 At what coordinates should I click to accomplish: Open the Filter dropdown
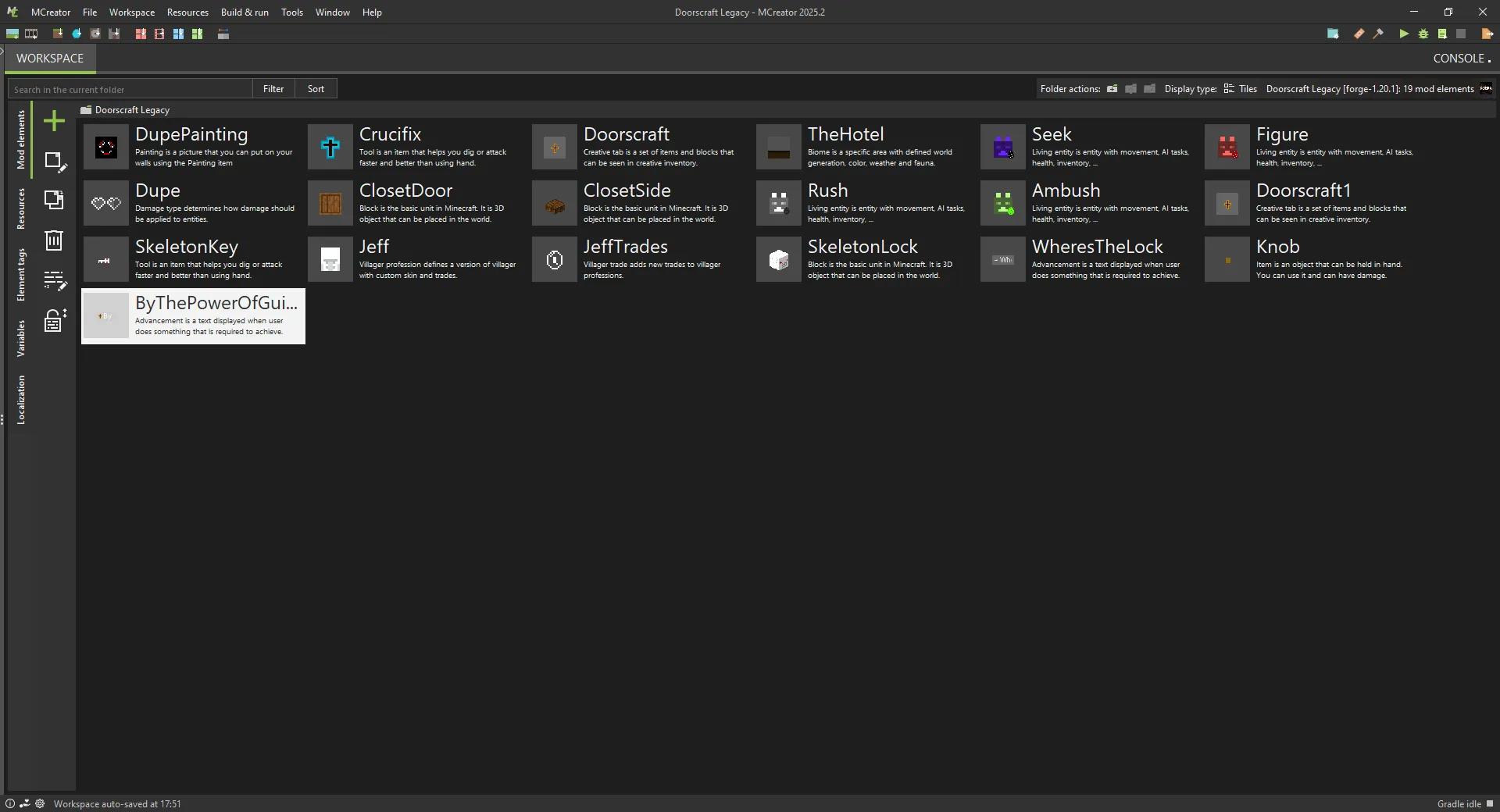pos(273,89)
